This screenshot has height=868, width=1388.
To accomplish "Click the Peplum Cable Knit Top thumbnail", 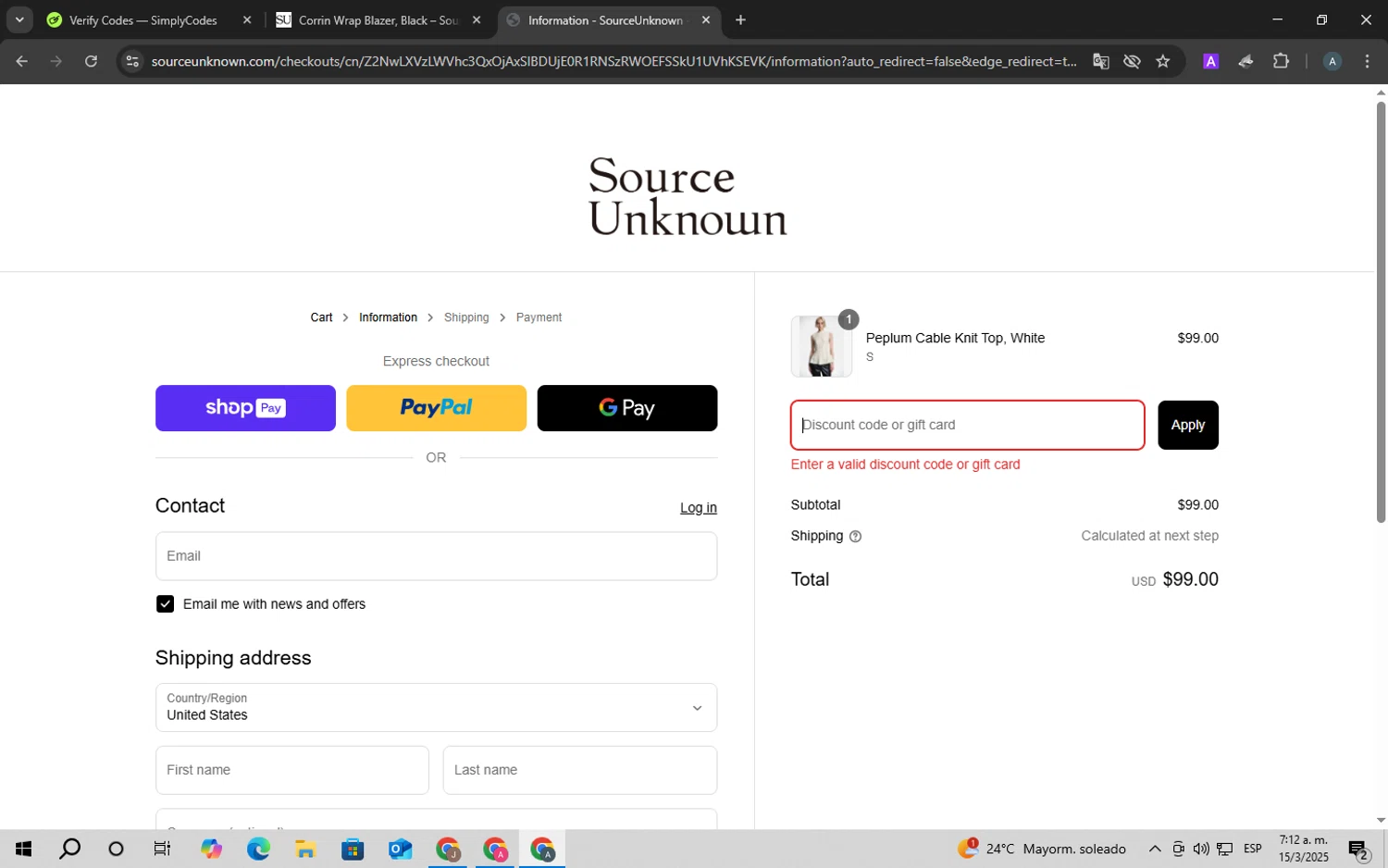I will [821, 346].
